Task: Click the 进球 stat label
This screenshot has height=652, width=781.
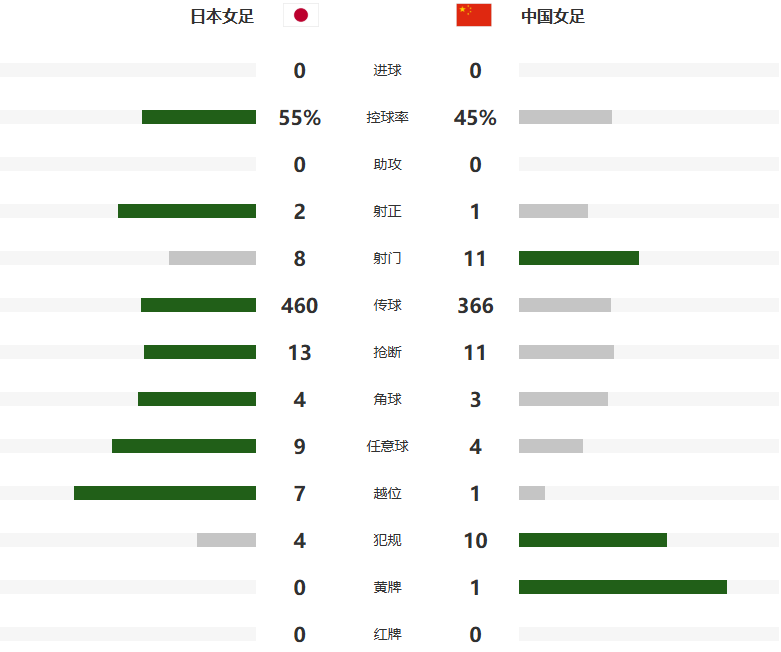Action: 388,70
